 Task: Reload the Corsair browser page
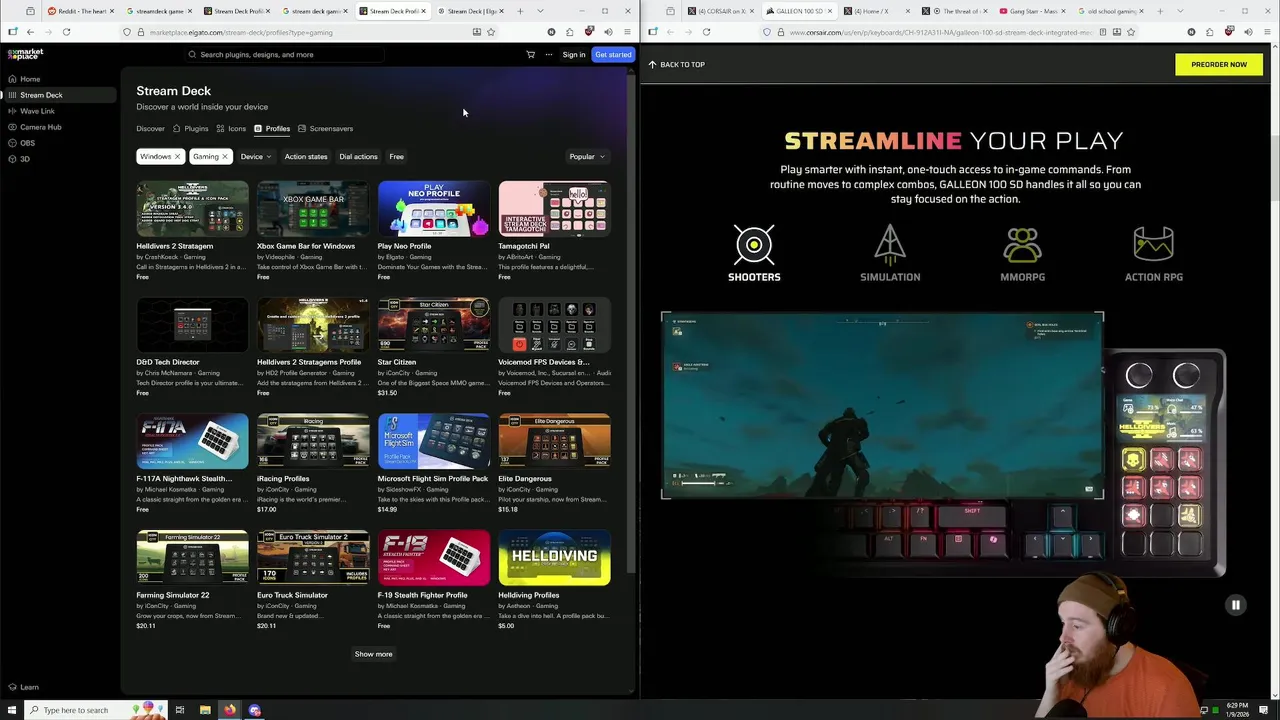point(706,32)
